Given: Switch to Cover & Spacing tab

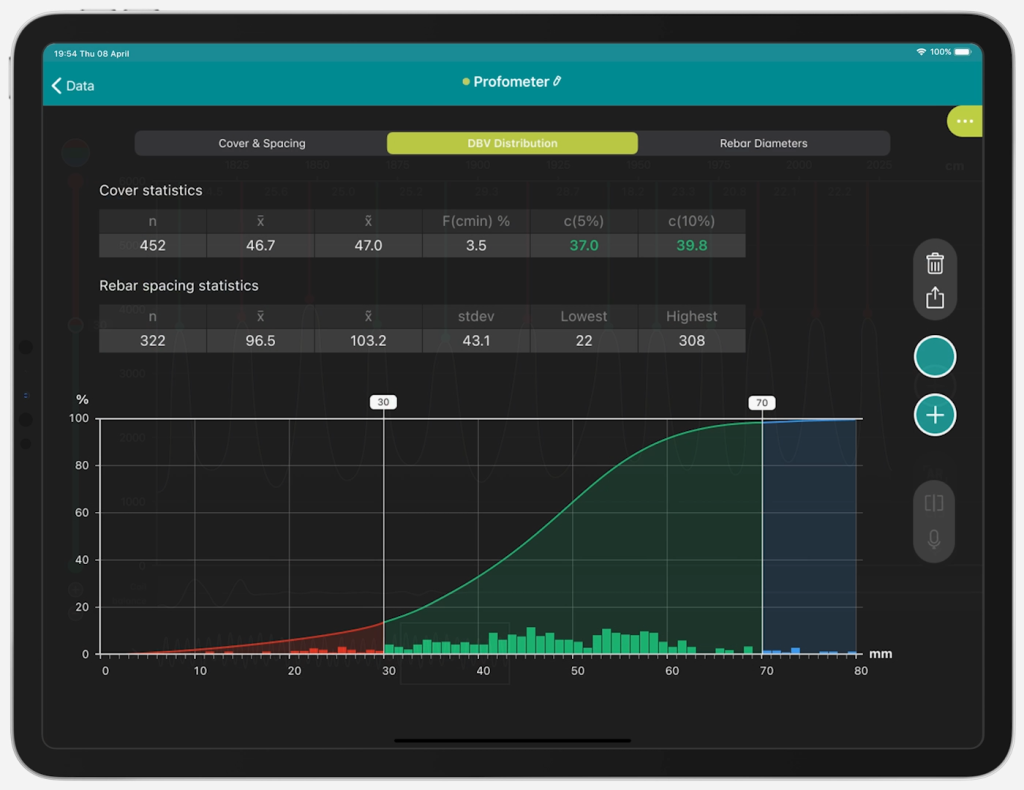Looking at the screenshot, I should (261, 143).
